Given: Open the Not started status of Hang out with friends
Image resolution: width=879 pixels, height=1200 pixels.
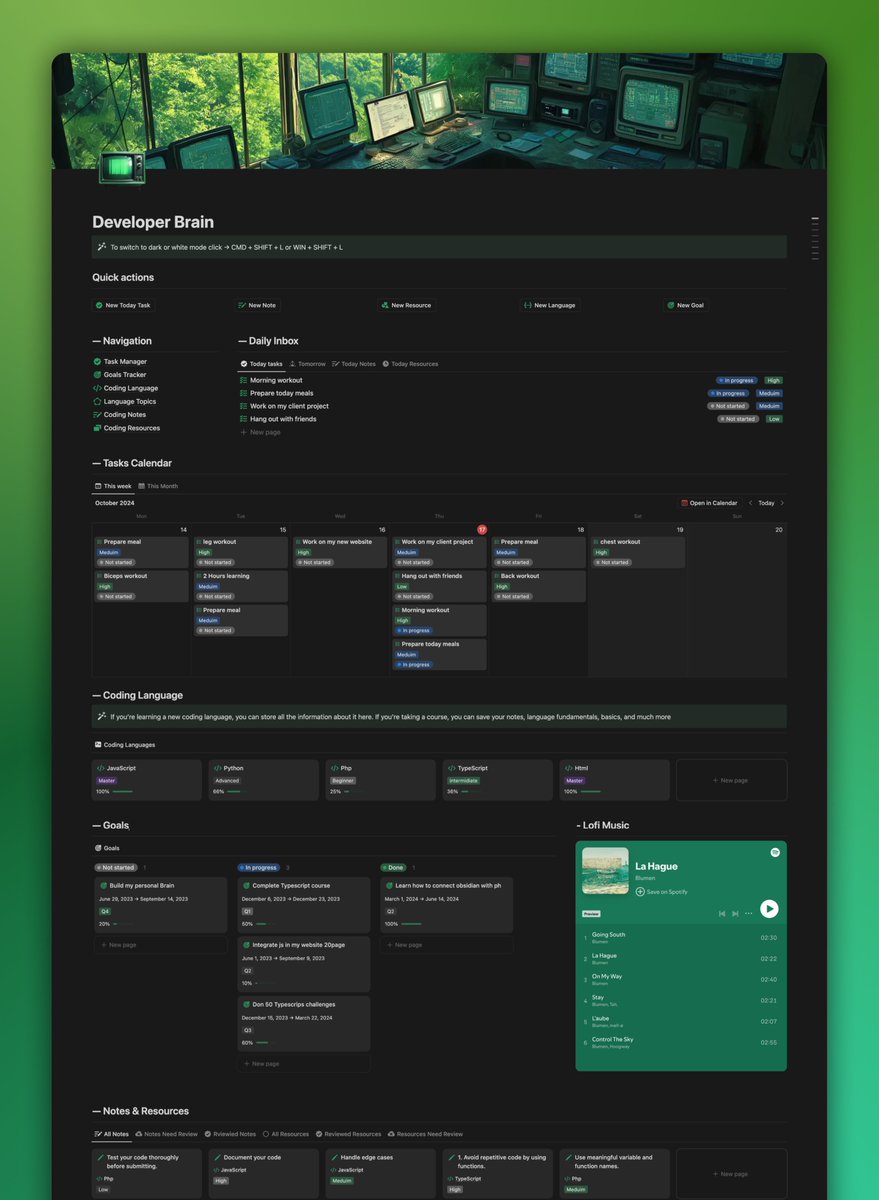Looking at the screenshot, I should 738,419.
